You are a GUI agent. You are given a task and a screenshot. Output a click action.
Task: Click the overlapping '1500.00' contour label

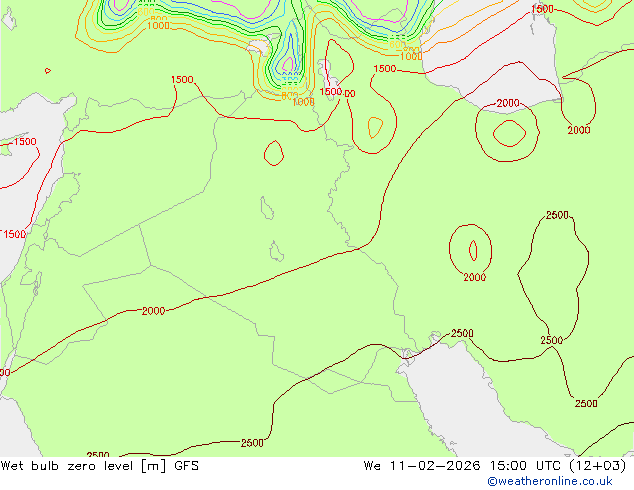337,92
